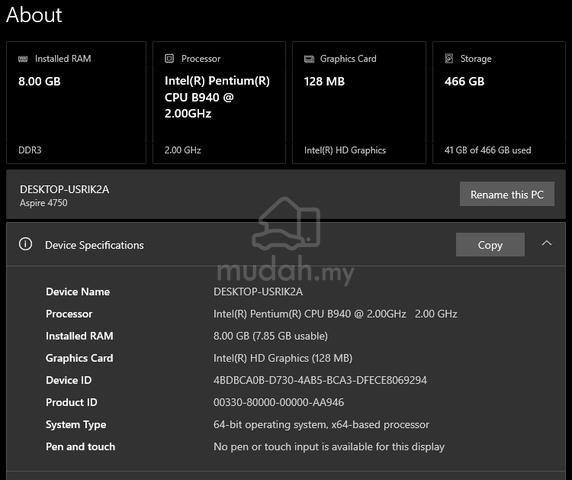Click the System Type value text
572x480 pixels.
[x=321, y=425]
